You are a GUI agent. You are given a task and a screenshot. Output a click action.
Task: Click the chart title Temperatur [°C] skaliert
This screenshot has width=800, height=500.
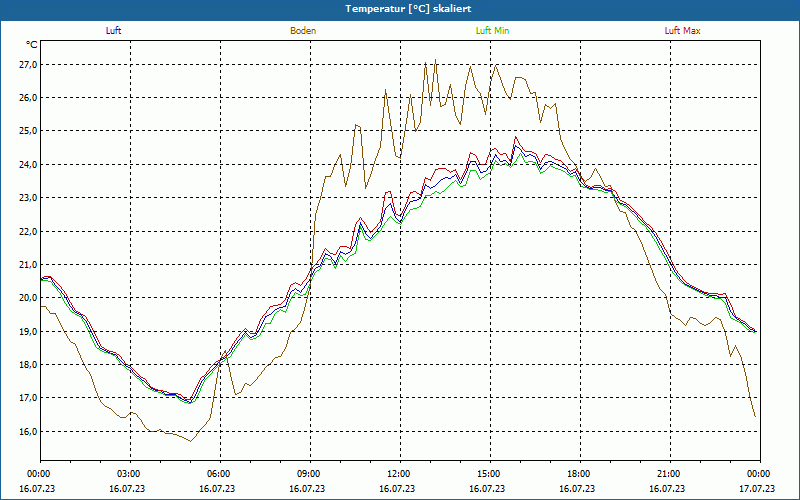coord(408,9)
